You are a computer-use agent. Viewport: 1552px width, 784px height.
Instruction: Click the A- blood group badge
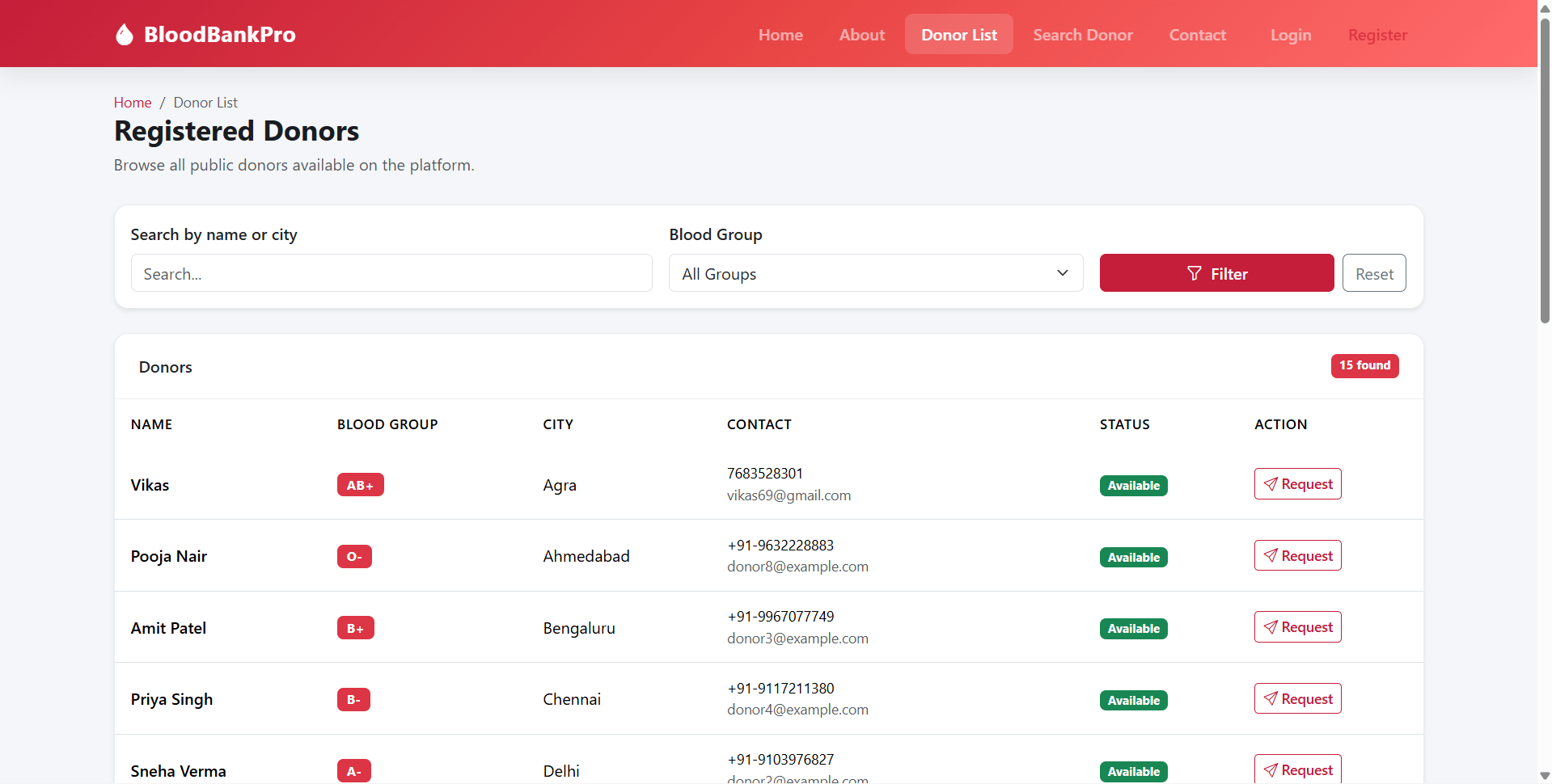click(x=354, y=771)
